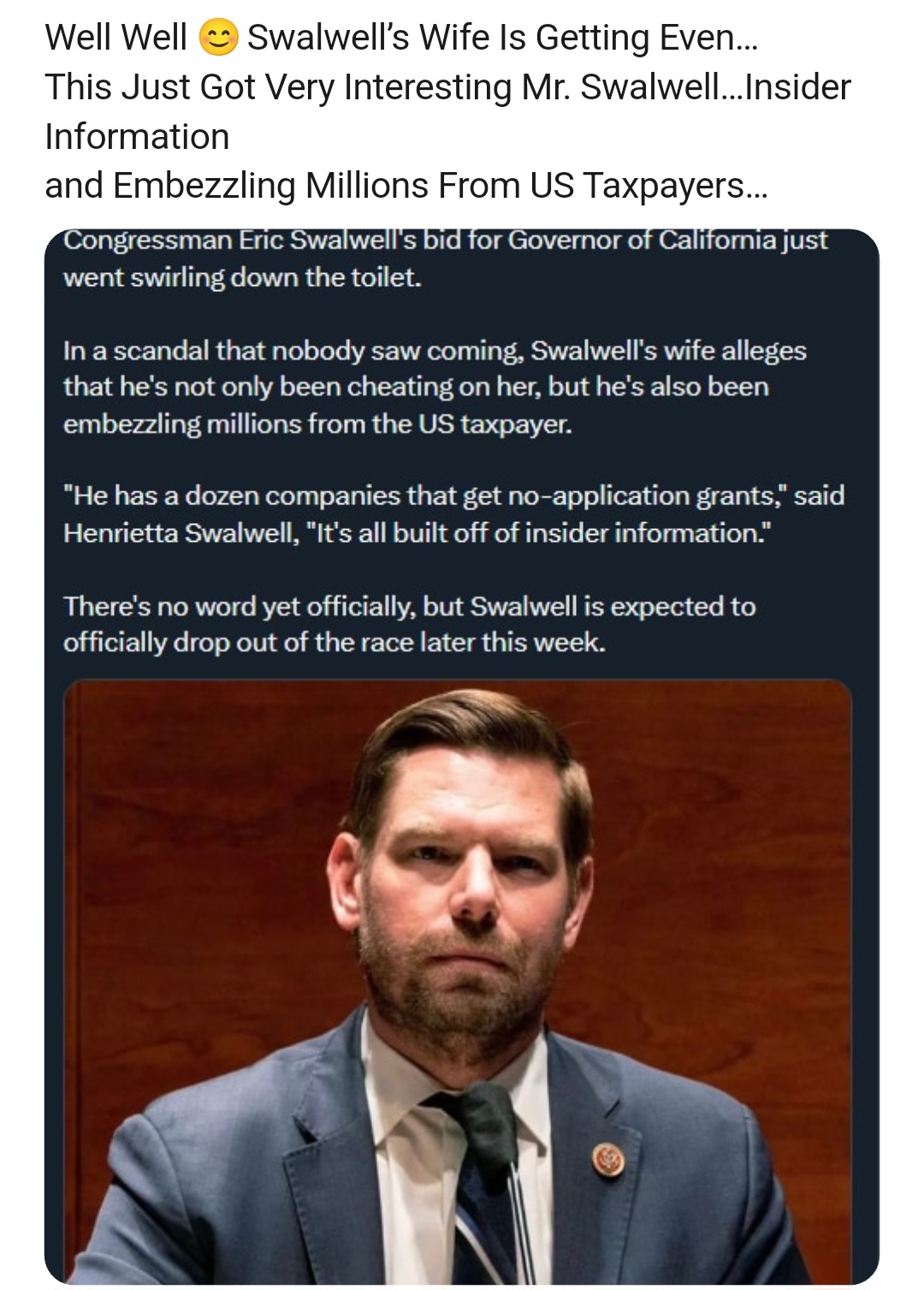The image size is (924, 1290).
Task: Click the round lapel pin on the jacket
Action: point(608,1160)
